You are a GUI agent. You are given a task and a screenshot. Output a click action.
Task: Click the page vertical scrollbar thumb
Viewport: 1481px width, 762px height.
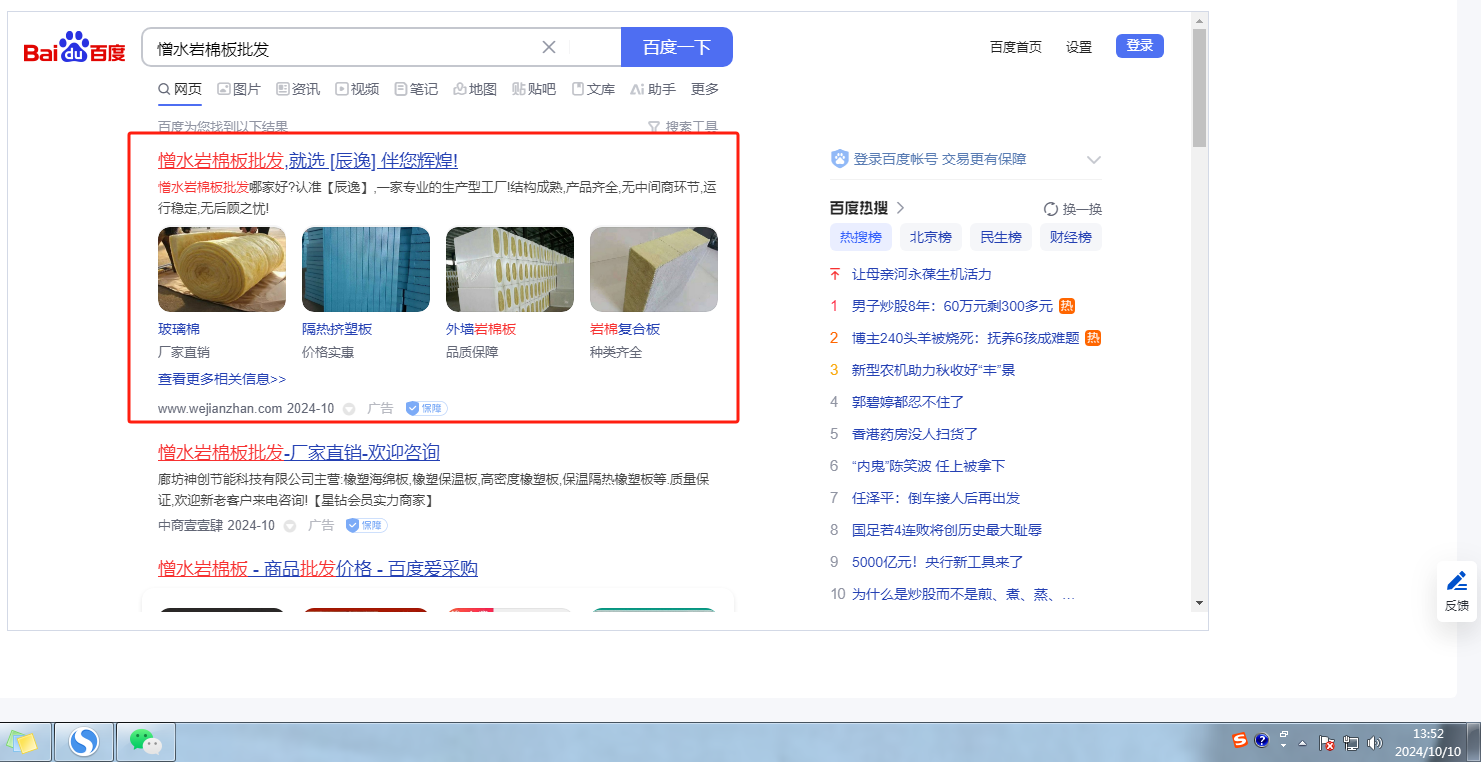tap(1200, 88)
